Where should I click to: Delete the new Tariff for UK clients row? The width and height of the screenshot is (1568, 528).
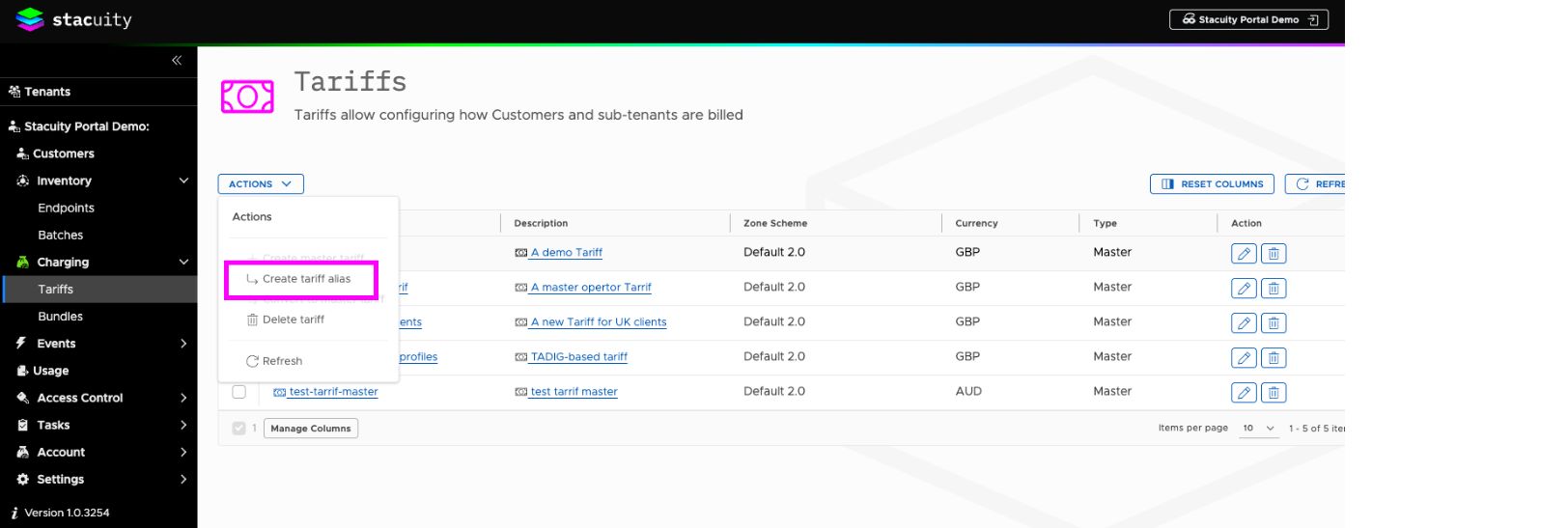pyautogui.click(x=1274, y=323)
